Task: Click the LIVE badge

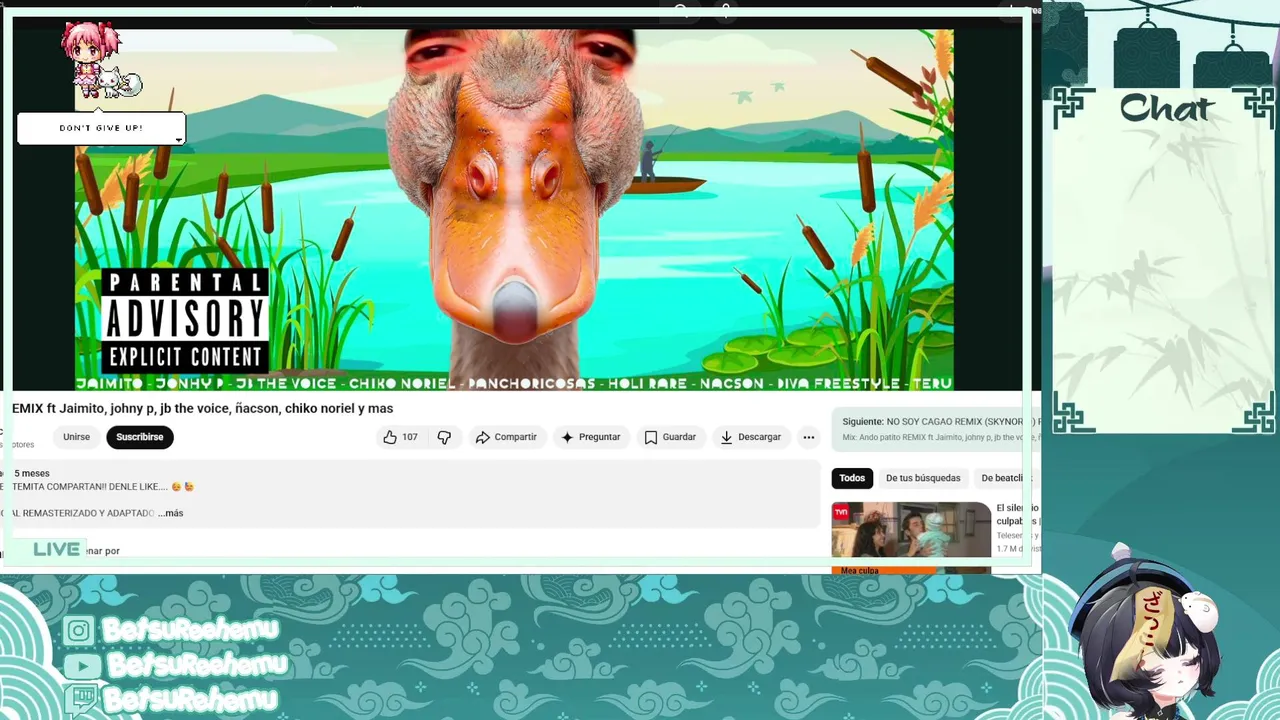Action: point(56,549)
